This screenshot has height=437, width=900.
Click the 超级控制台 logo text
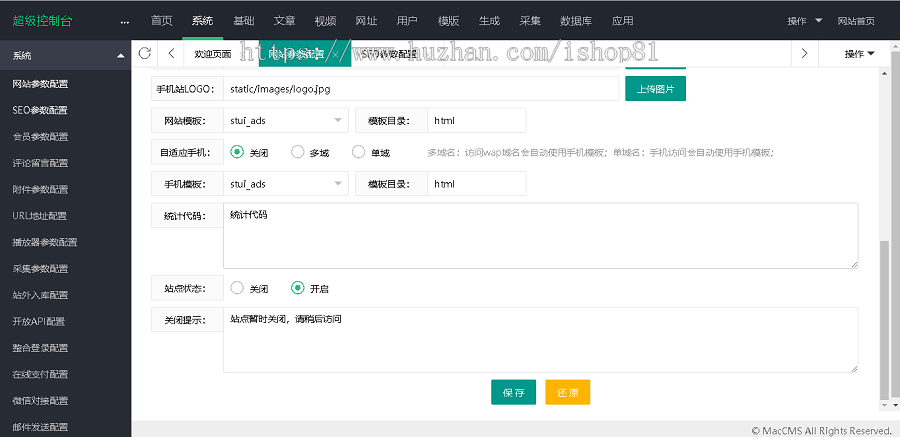42,22
